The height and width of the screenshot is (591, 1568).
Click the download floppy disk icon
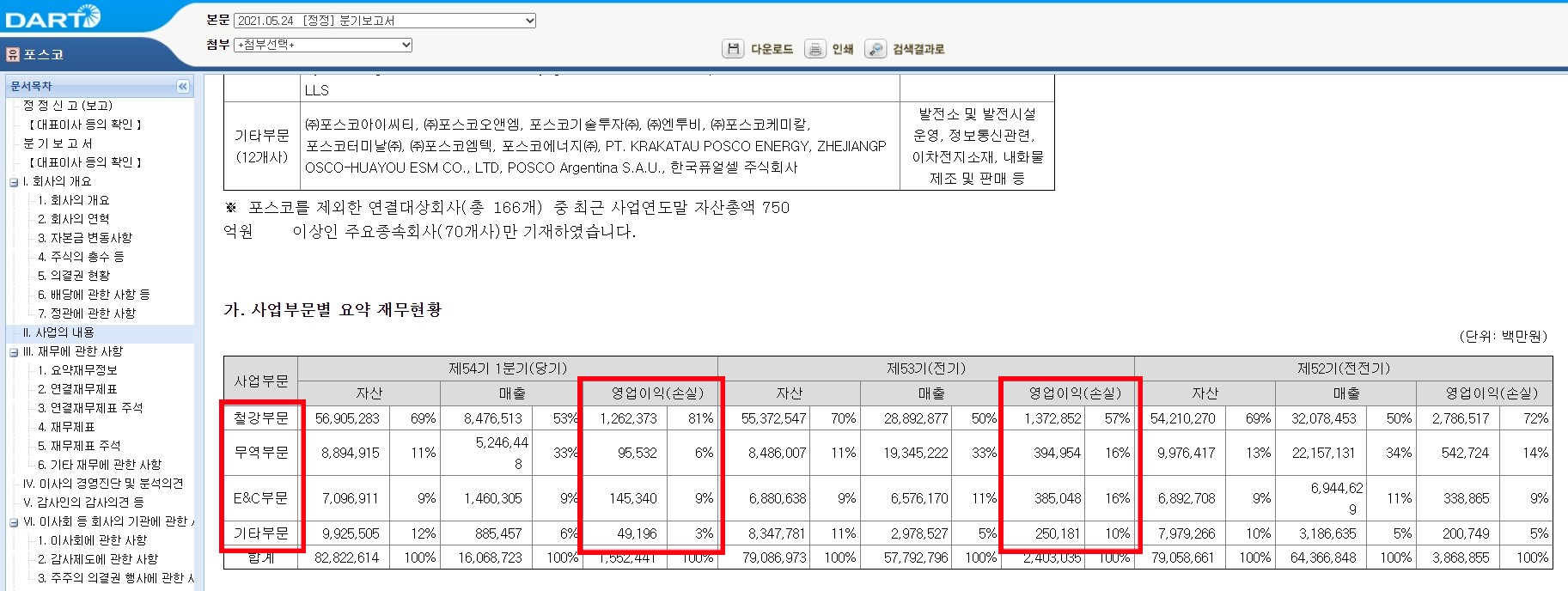[732, 49]
